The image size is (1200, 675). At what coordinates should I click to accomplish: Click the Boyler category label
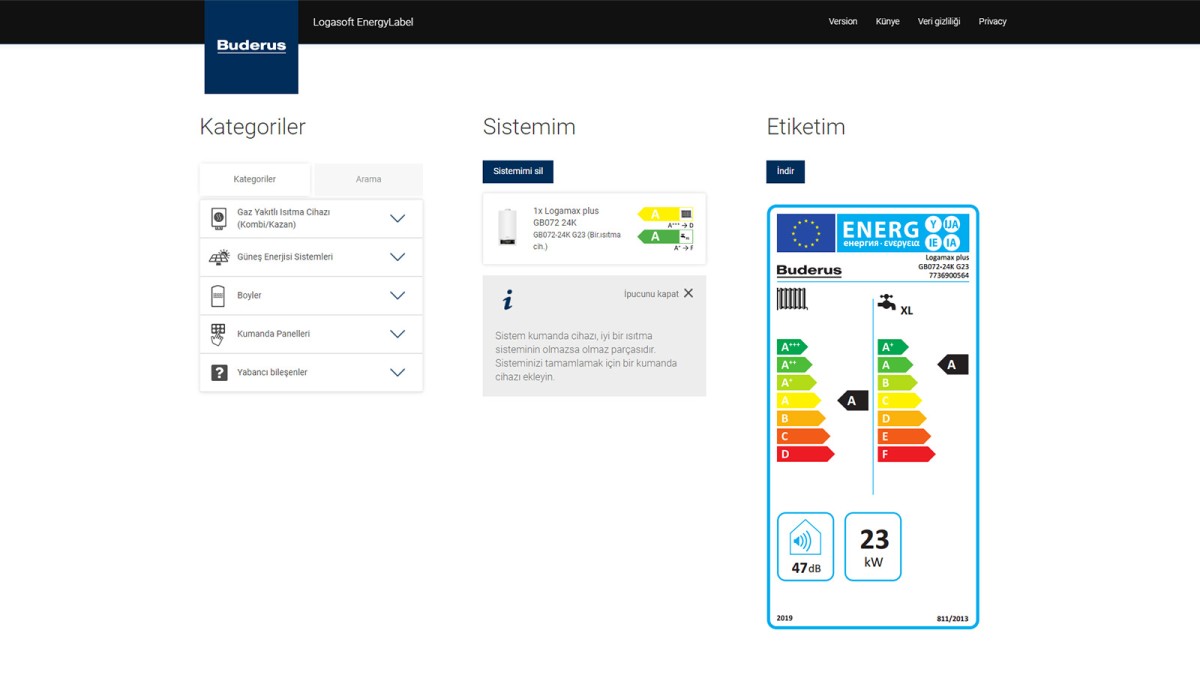(x=249, y=296)
